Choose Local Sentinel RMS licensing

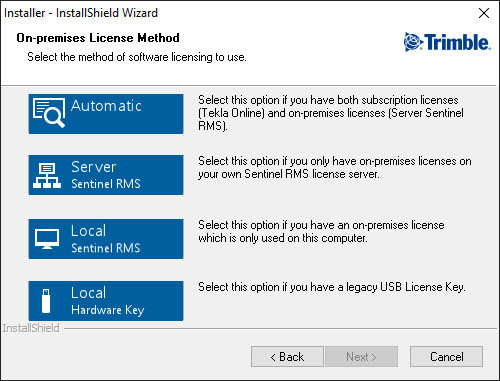[106, 239]
